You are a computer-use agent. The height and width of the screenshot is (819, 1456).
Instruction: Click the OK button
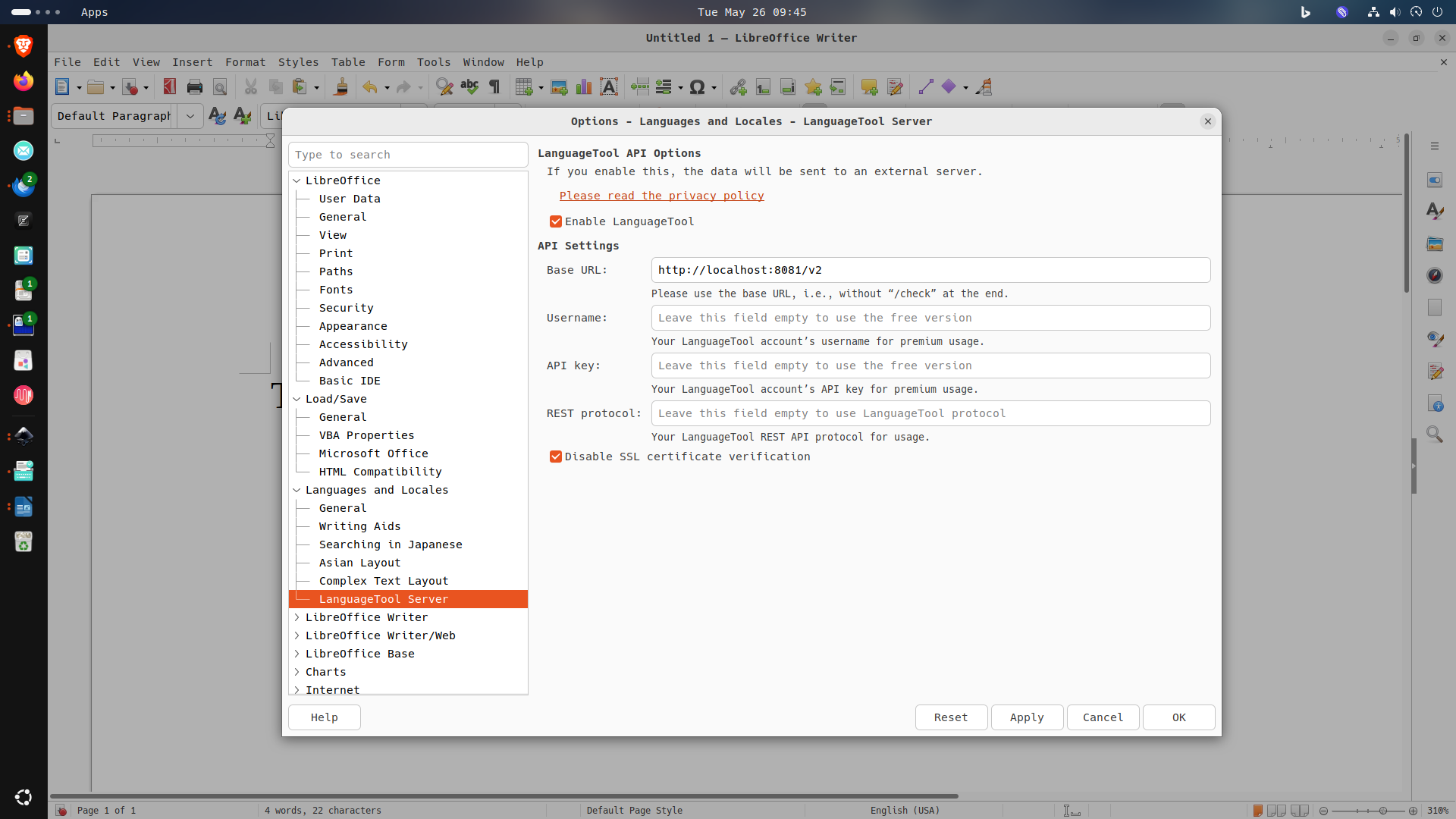(1178, 717)
